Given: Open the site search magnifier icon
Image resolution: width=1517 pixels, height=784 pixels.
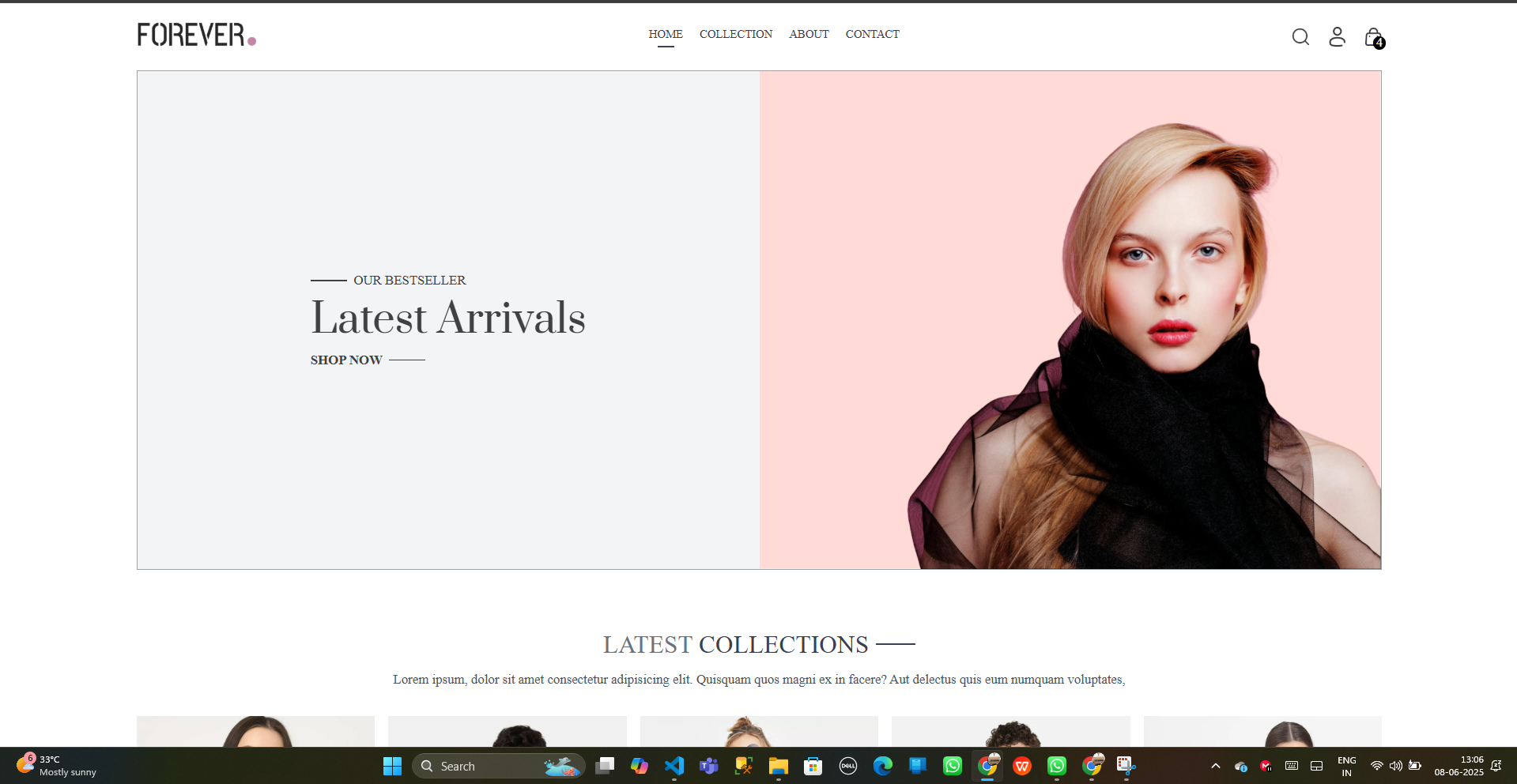Looking at the screenshot, I should click(1300, 36).
